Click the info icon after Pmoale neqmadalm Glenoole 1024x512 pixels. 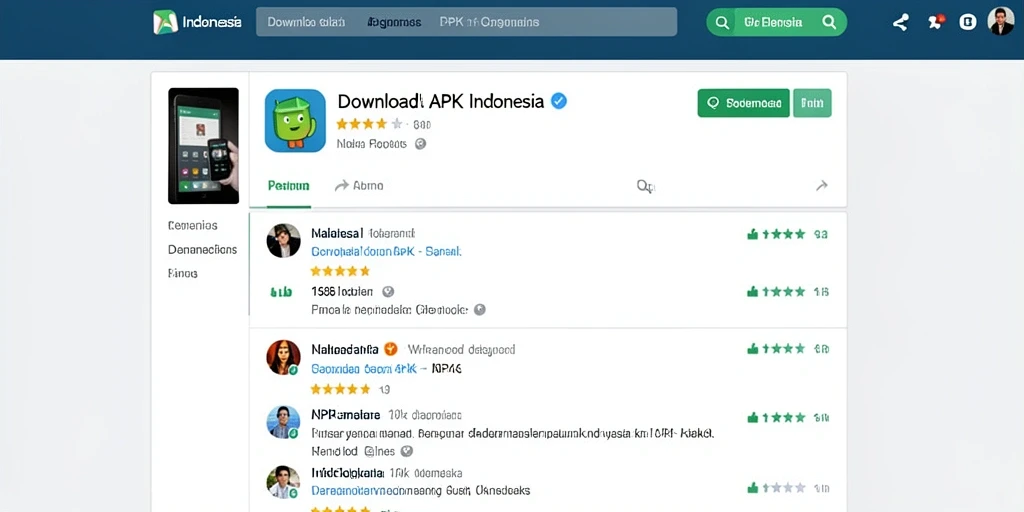coord(479,310)
